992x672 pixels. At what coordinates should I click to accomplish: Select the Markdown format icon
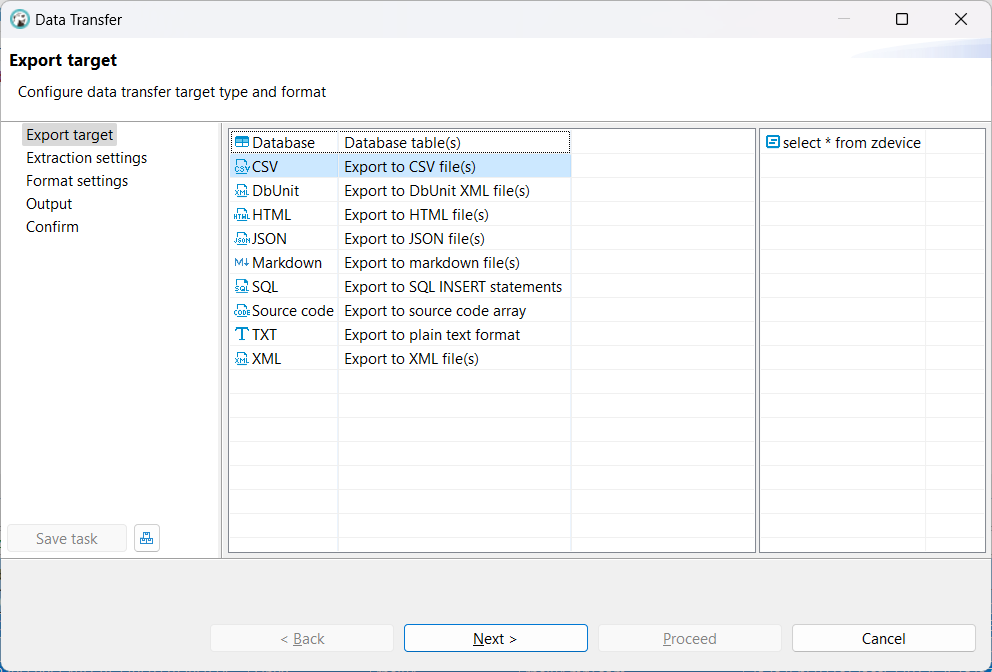click(241, 263)
